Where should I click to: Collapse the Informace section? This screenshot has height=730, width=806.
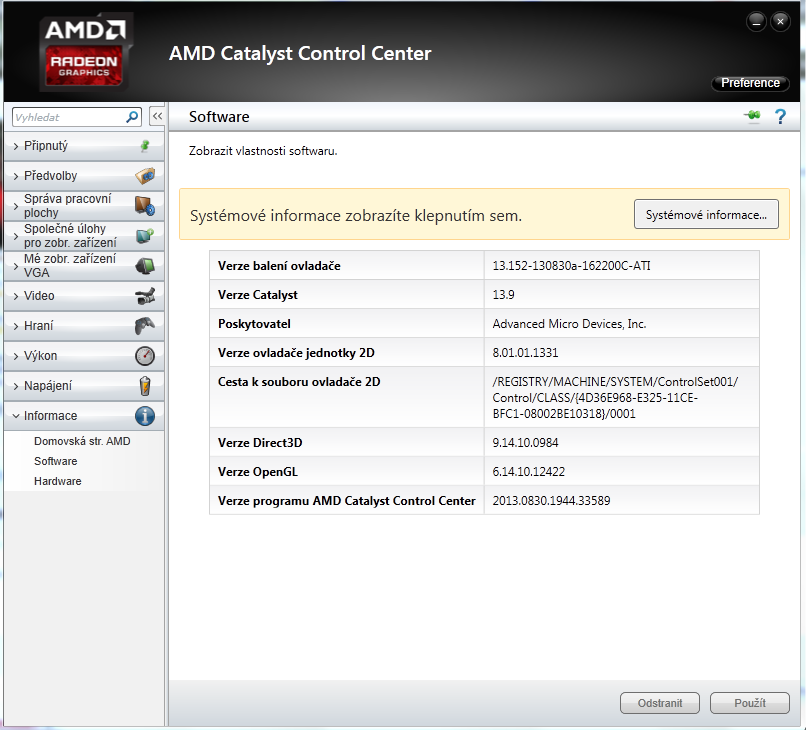coord(84,415)
